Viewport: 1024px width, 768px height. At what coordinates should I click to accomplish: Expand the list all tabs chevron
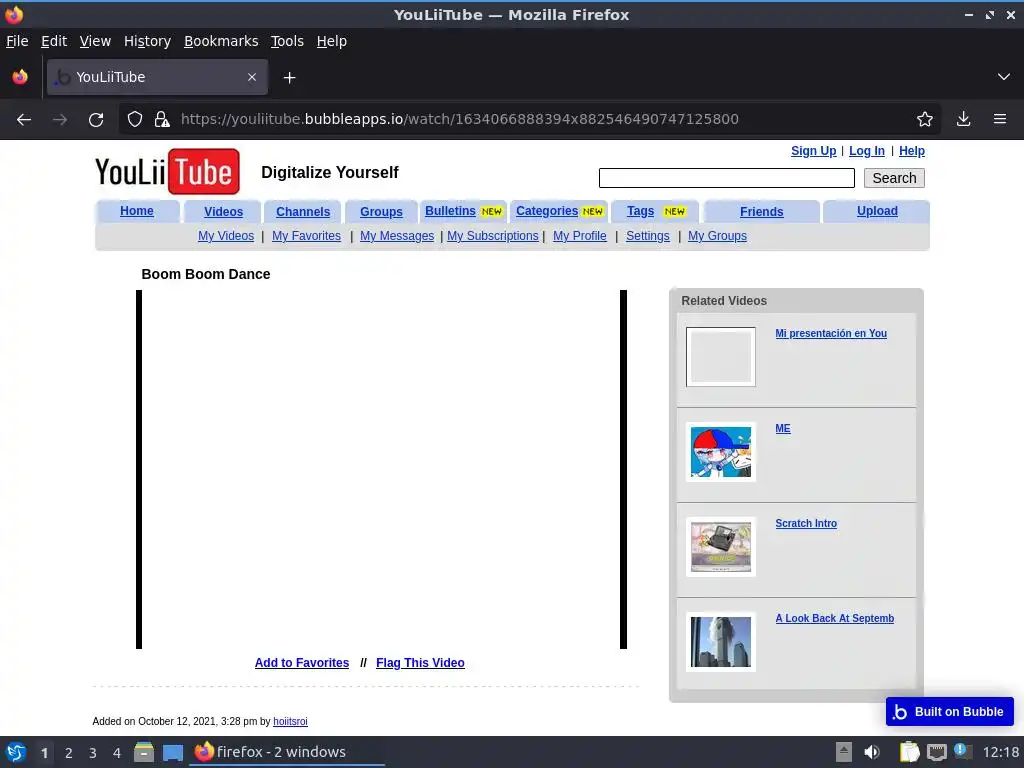tap(1004, 77)
